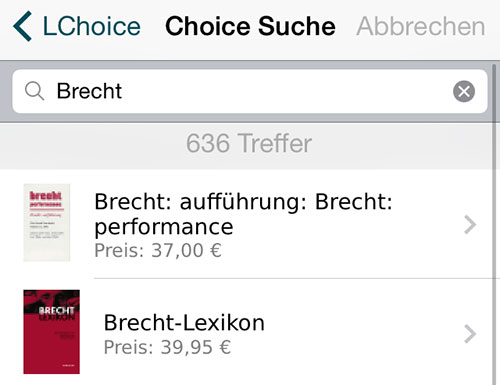Focus the search field containing Brecht
The image size is (500, 385).
click(x=250, y=91)
